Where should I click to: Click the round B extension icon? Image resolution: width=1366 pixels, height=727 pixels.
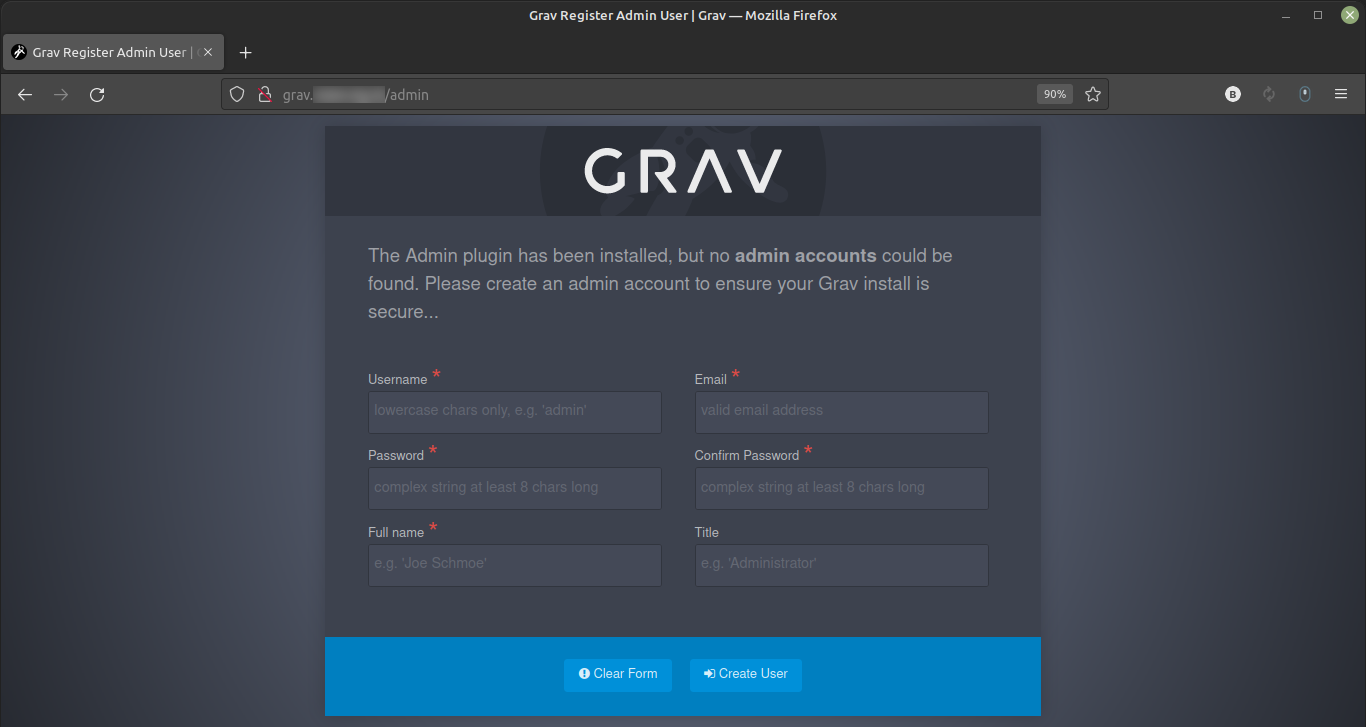pos(1233,94)
